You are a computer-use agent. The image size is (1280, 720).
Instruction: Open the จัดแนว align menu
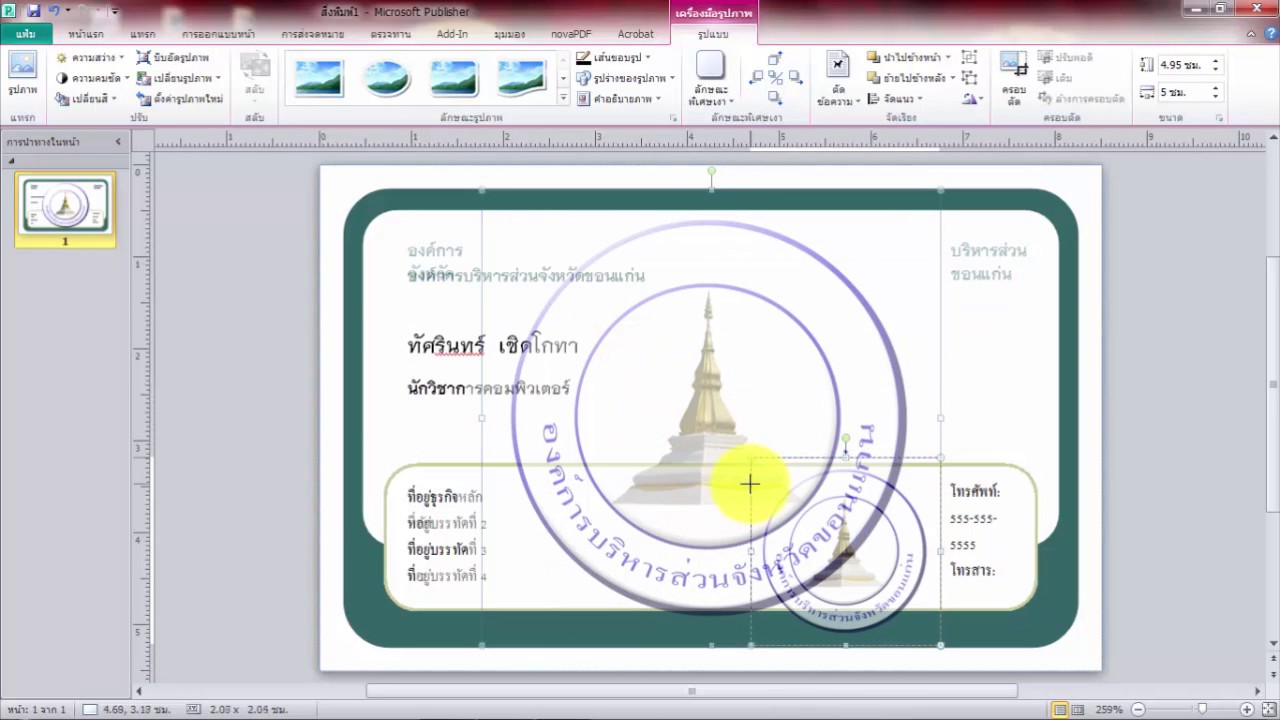[894, 98]
